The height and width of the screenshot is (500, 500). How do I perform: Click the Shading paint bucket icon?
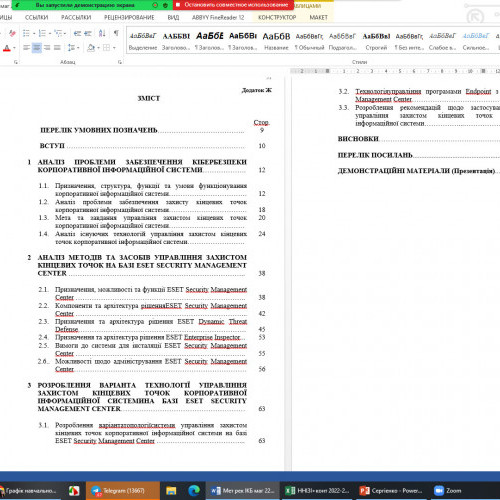coord(91,48)
